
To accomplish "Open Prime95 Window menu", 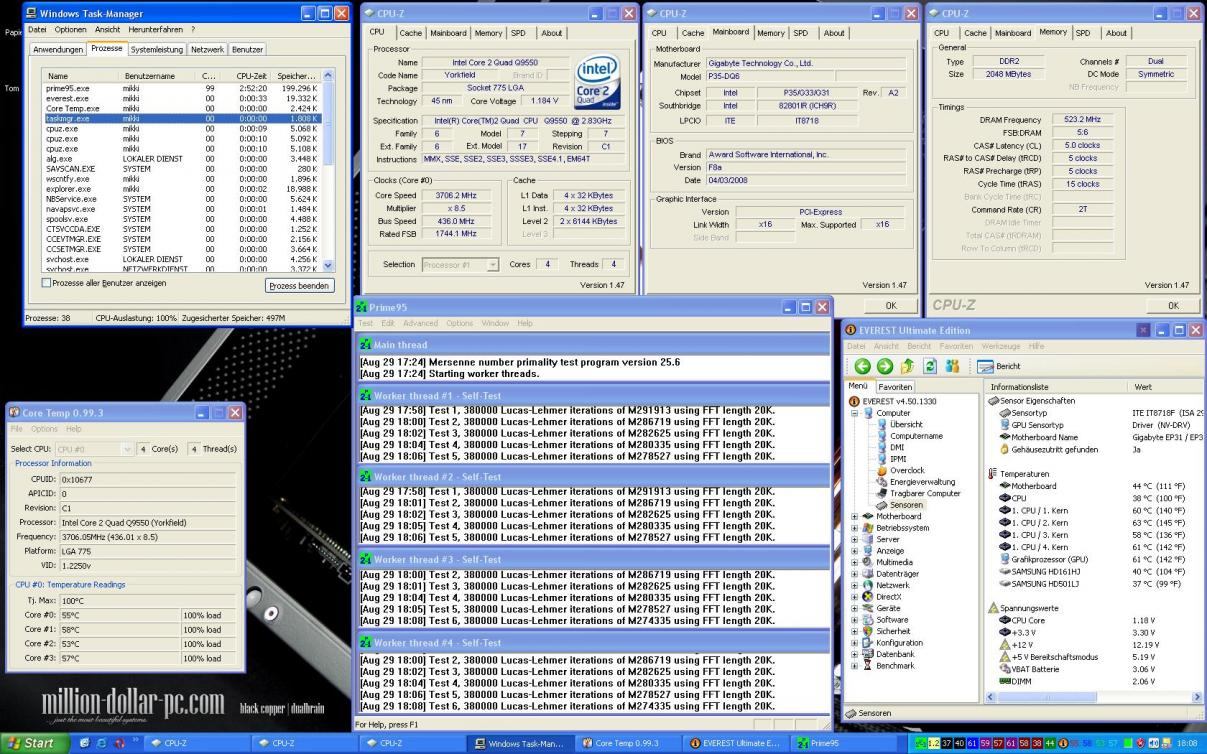I will click(495, 323).
